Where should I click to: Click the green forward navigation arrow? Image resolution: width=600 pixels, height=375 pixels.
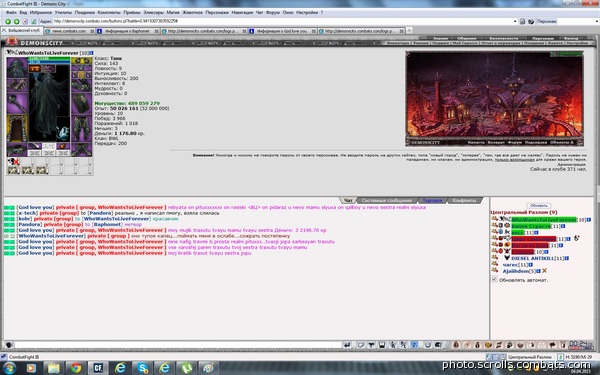(x=16, y=21)
